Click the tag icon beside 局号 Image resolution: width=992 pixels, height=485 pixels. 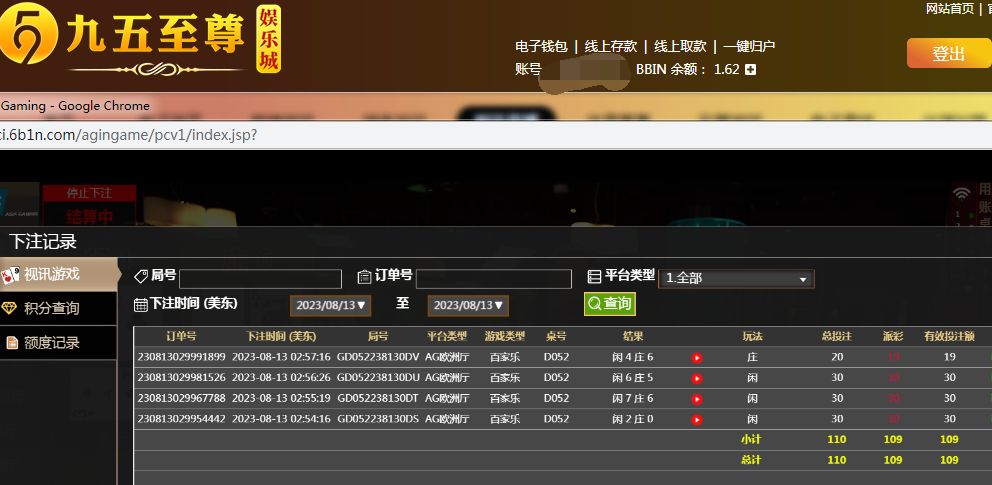click(141, 276)
